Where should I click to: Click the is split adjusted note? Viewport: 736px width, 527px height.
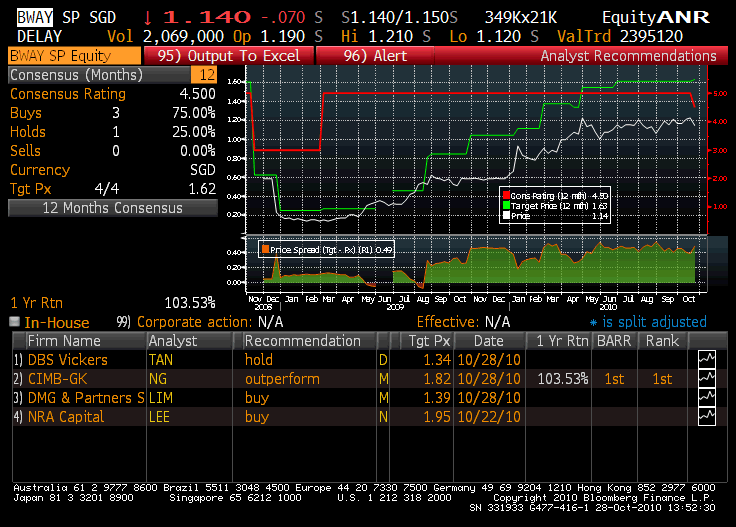[x=648, y=322]
